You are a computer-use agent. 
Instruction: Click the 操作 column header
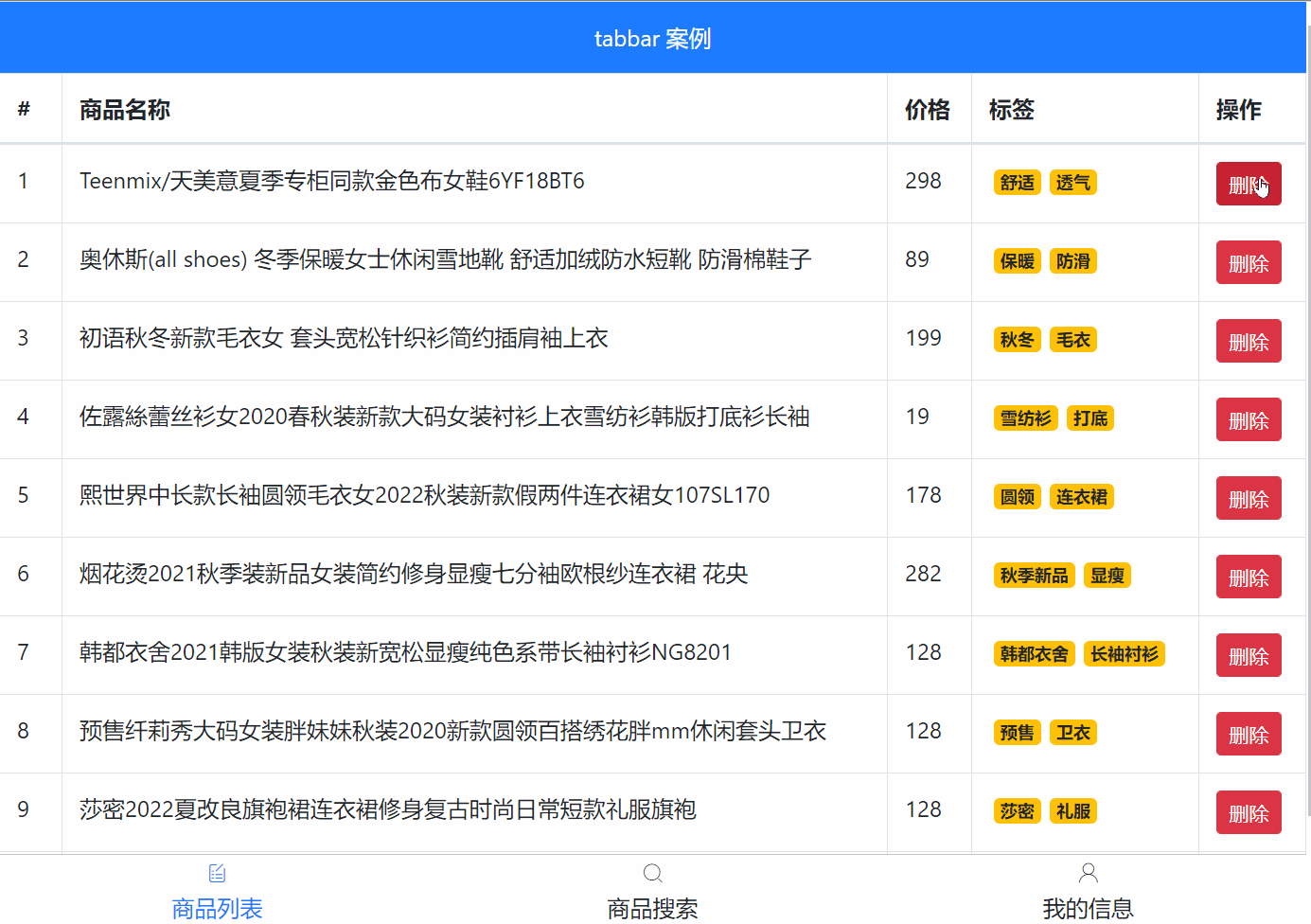1239,110
